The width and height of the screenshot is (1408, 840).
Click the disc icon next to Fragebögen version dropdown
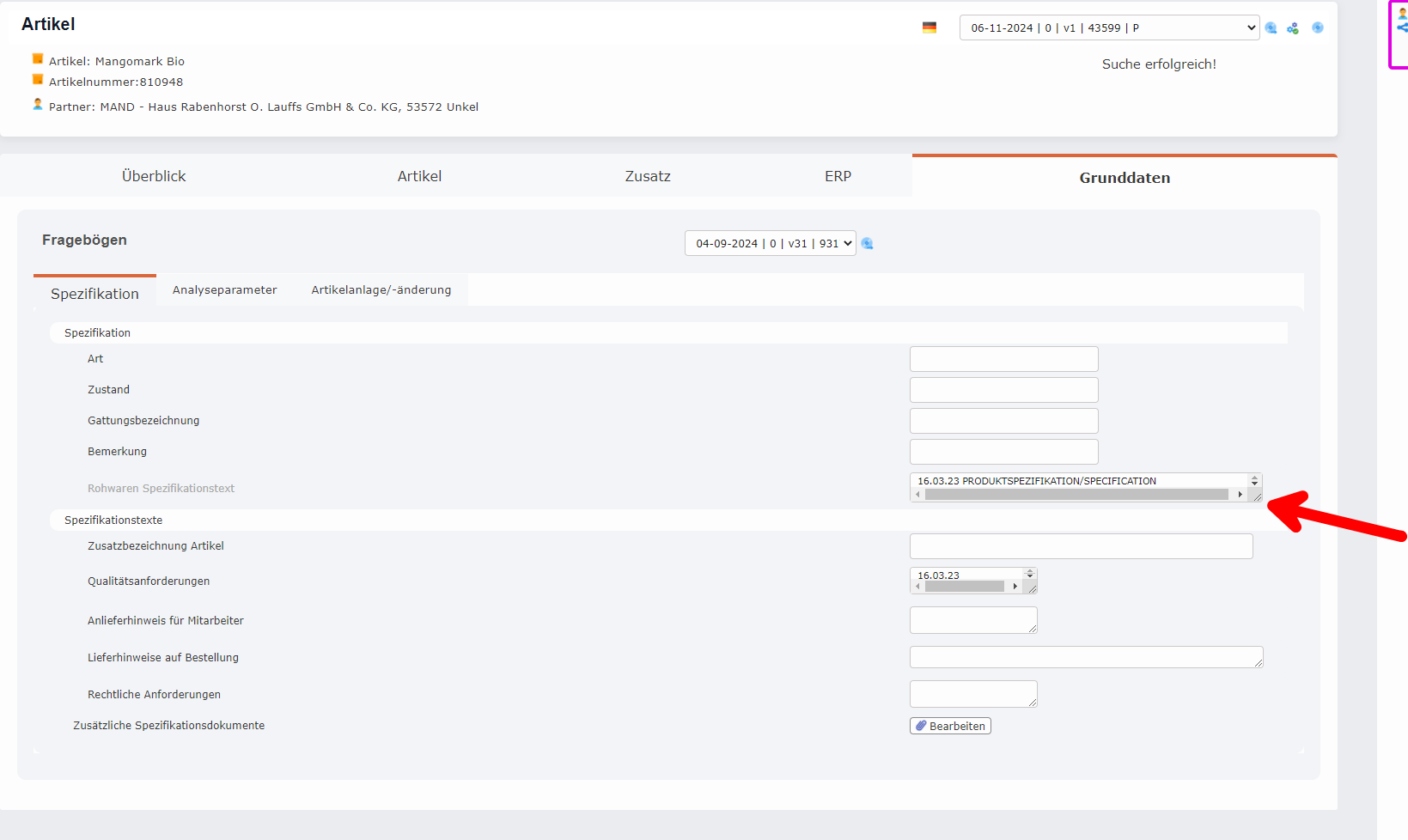pos(868,244)
